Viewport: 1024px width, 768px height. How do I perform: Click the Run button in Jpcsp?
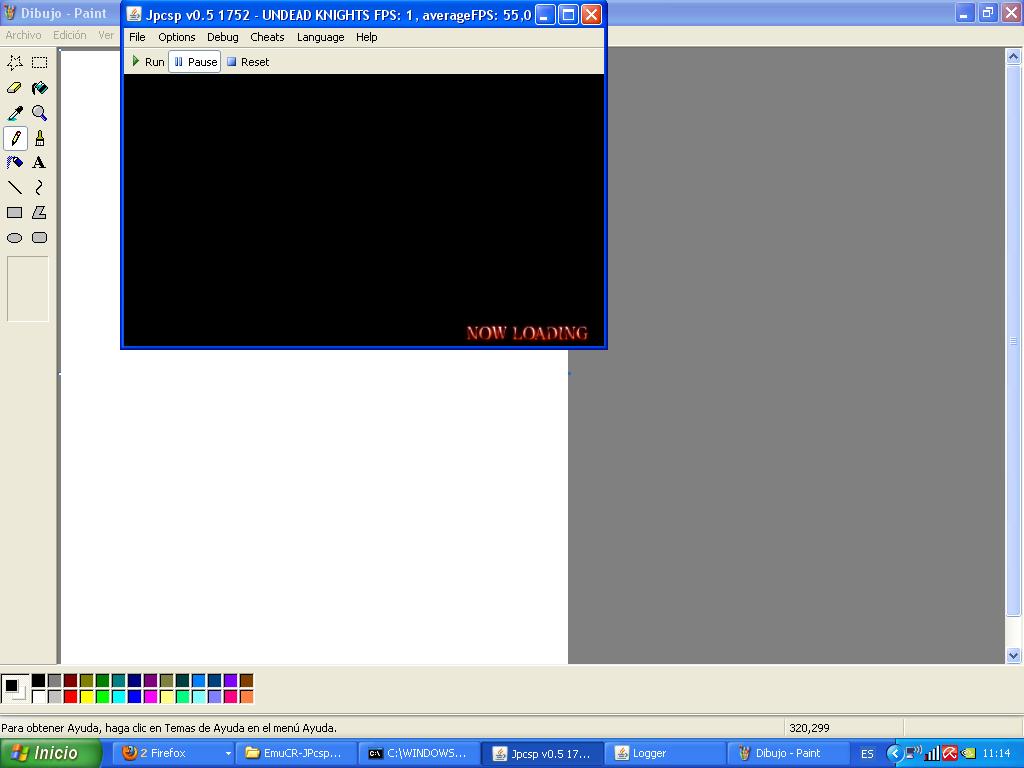(148, 62)
